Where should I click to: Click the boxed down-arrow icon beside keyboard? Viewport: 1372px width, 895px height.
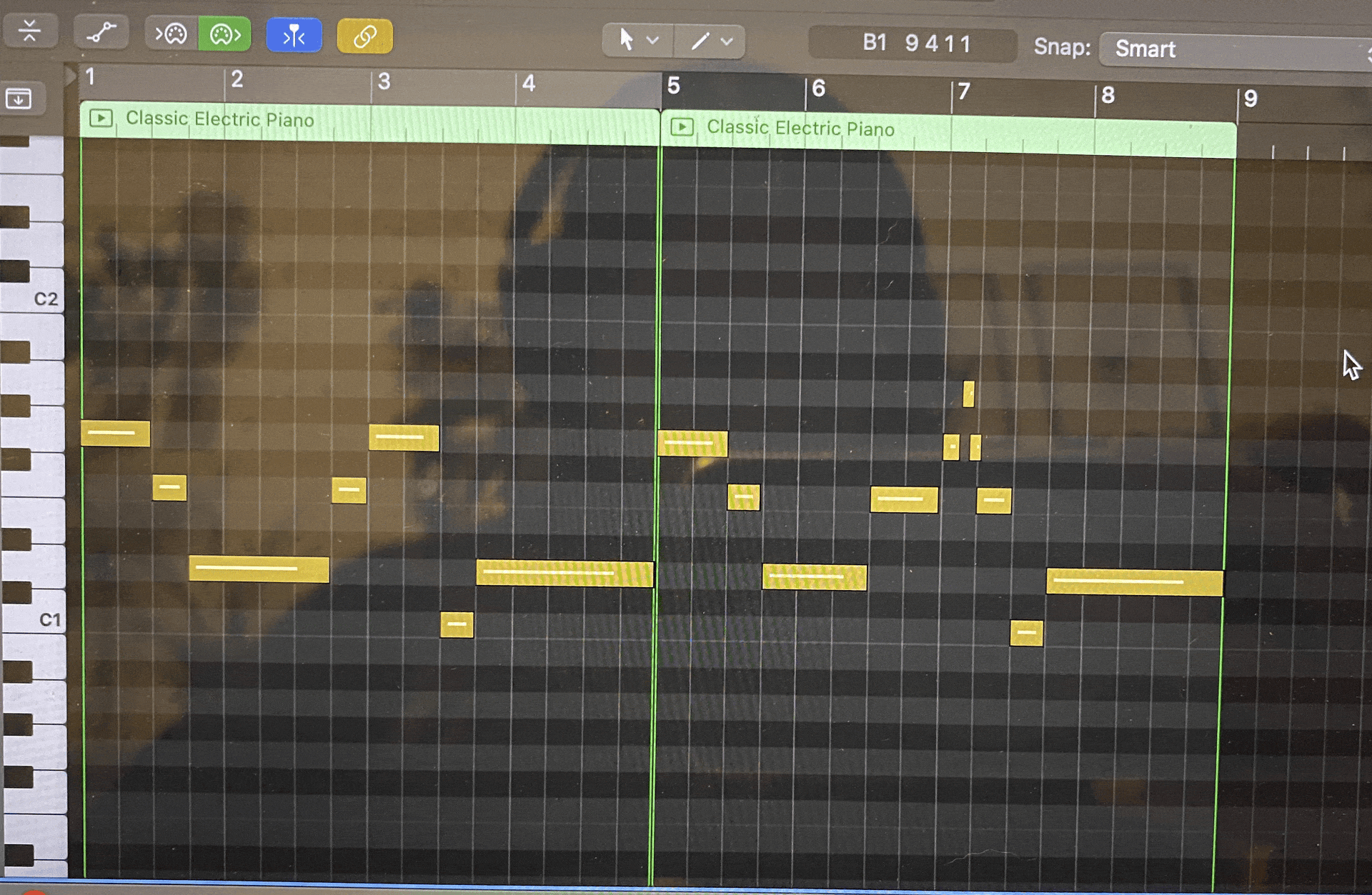click(x=19, y=98)
